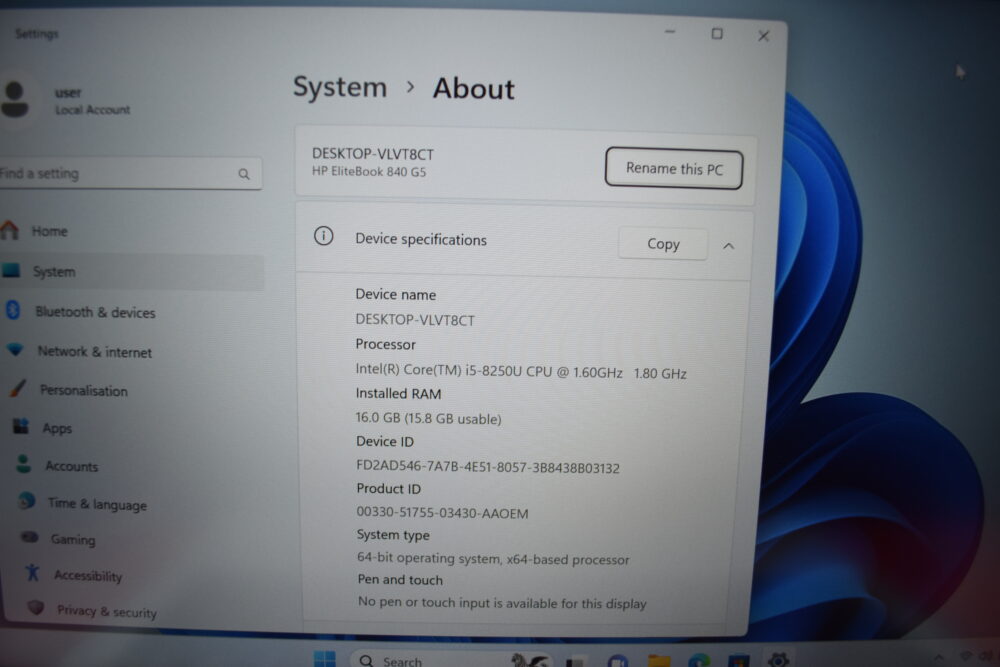Launch Microsoft Edge from the taskbar
The image size is (1000, 667).
coord(699,661)
